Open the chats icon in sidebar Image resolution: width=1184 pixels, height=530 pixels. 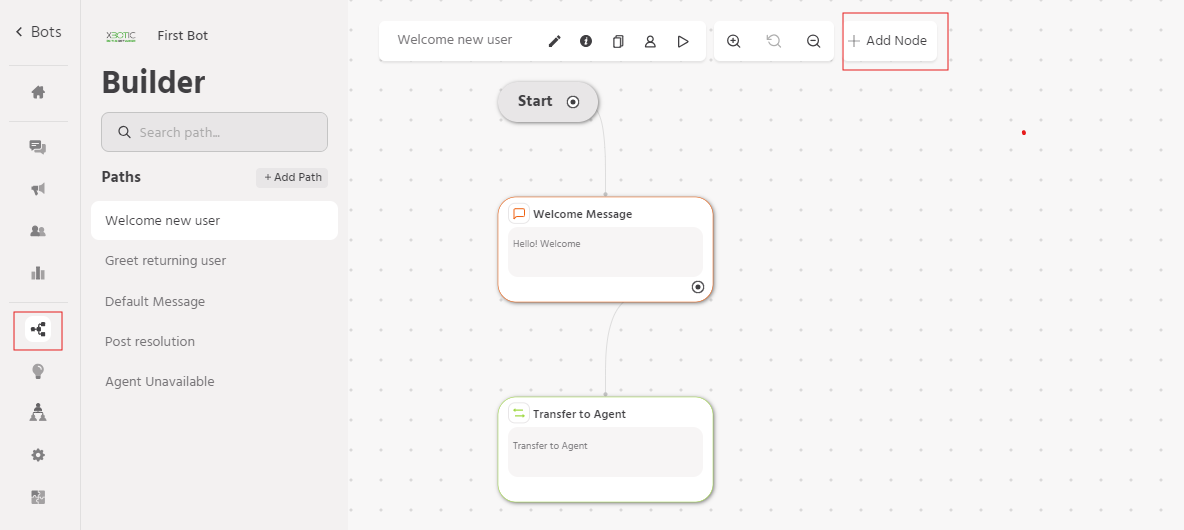pyautogui.click(x=38, y=147)
